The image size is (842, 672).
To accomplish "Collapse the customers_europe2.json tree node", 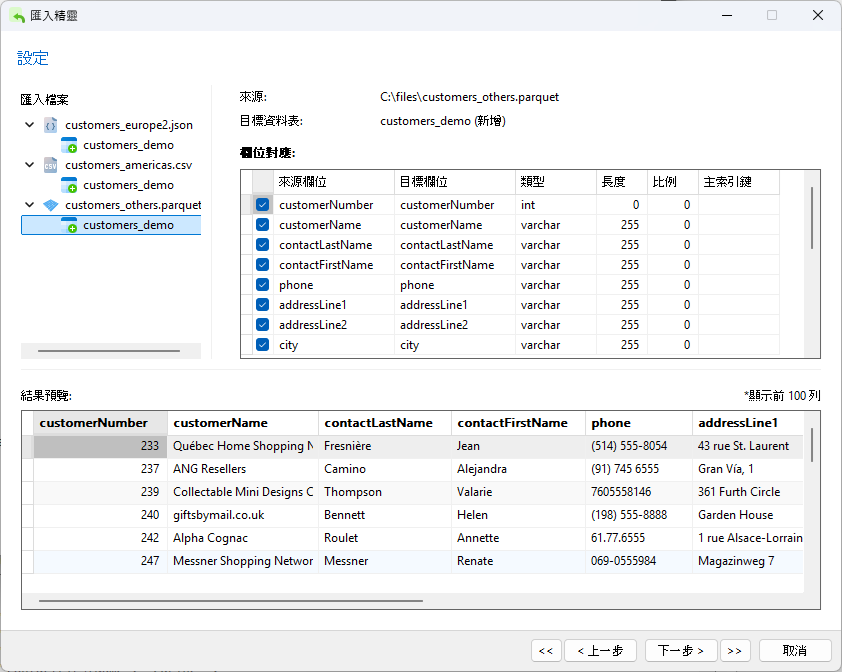I will tap(30, 125).
